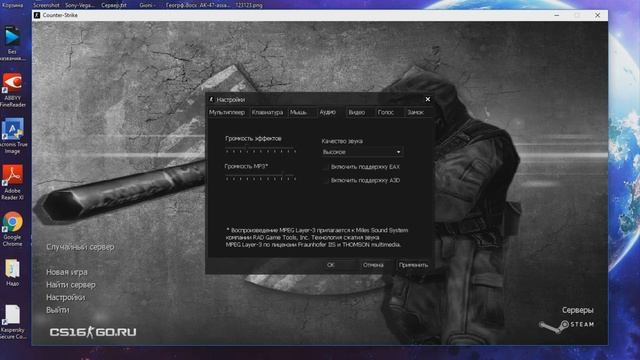Click the Counter-Strike window title icon
This screenshot has width=640, height=360.
tap(37, 15)
